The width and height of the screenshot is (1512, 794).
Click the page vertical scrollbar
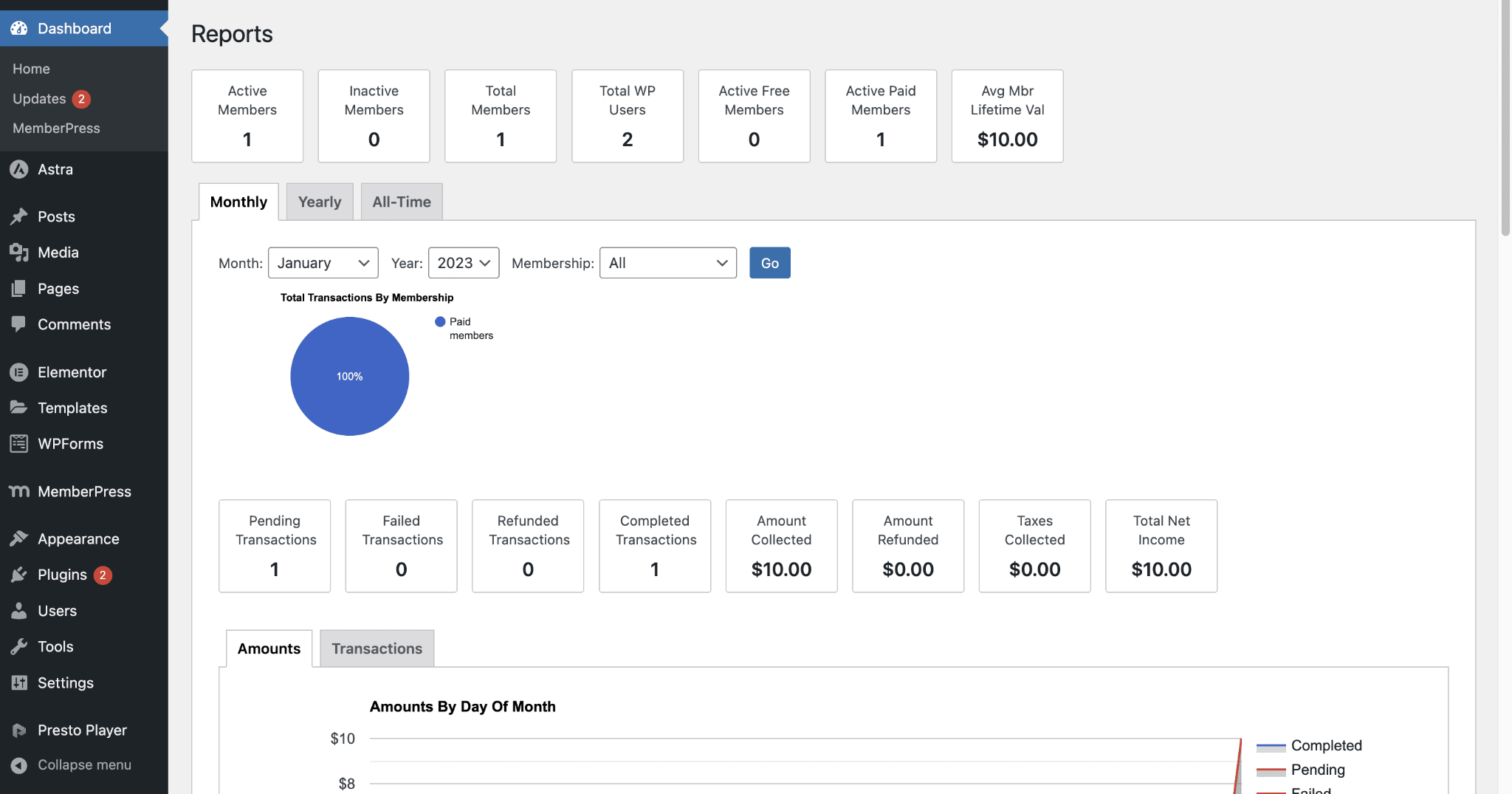click(x=1505, y=118)
